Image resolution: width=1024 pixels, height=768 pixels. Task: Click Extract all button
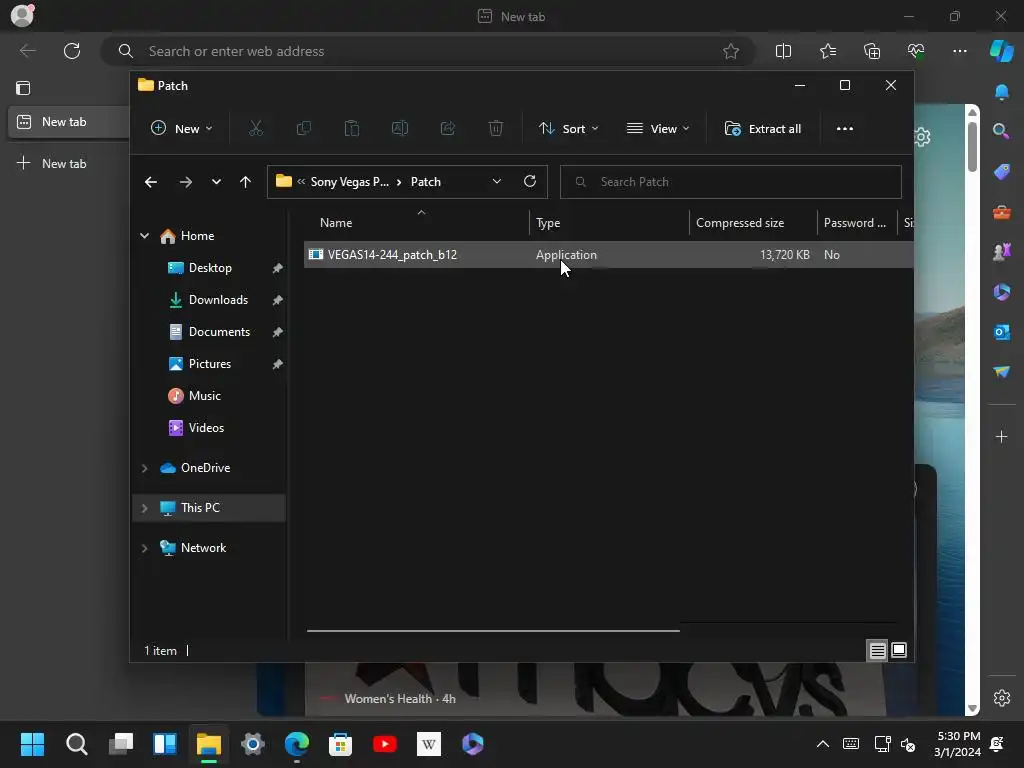point(762,129)
